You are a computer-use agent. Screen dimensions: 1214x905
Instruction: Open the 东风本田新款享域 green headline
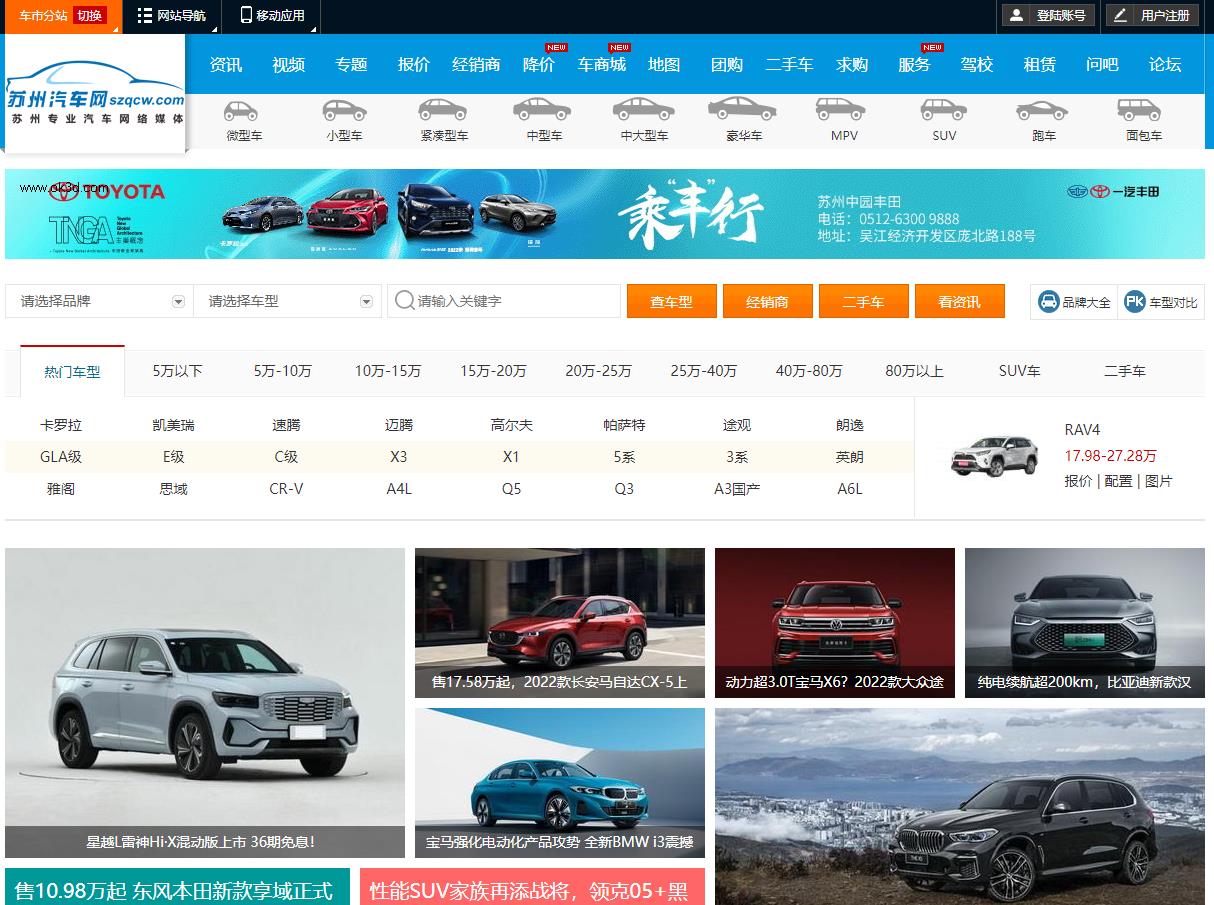point(177,889)
